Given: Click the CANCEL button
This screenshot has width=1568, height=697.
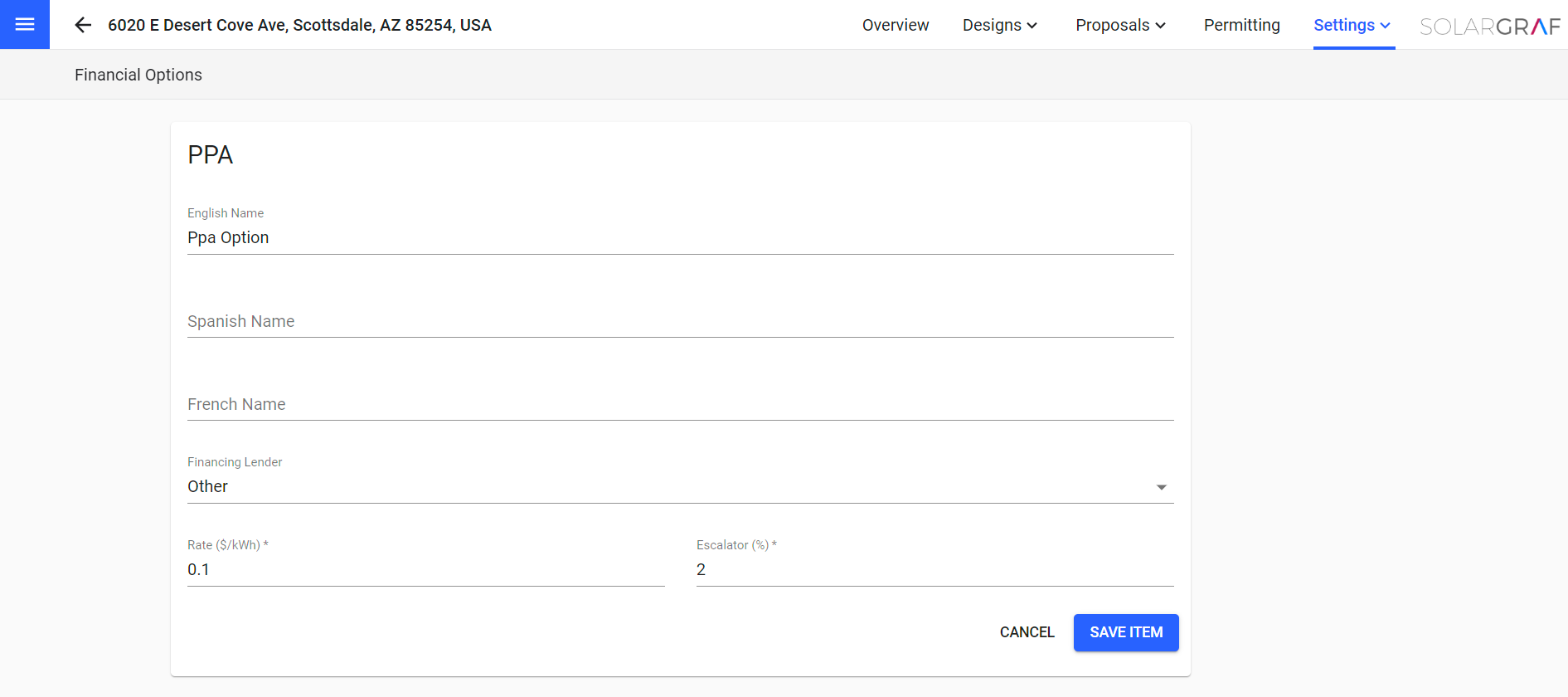Looking at the screenshot, I should coord(1027,632).
